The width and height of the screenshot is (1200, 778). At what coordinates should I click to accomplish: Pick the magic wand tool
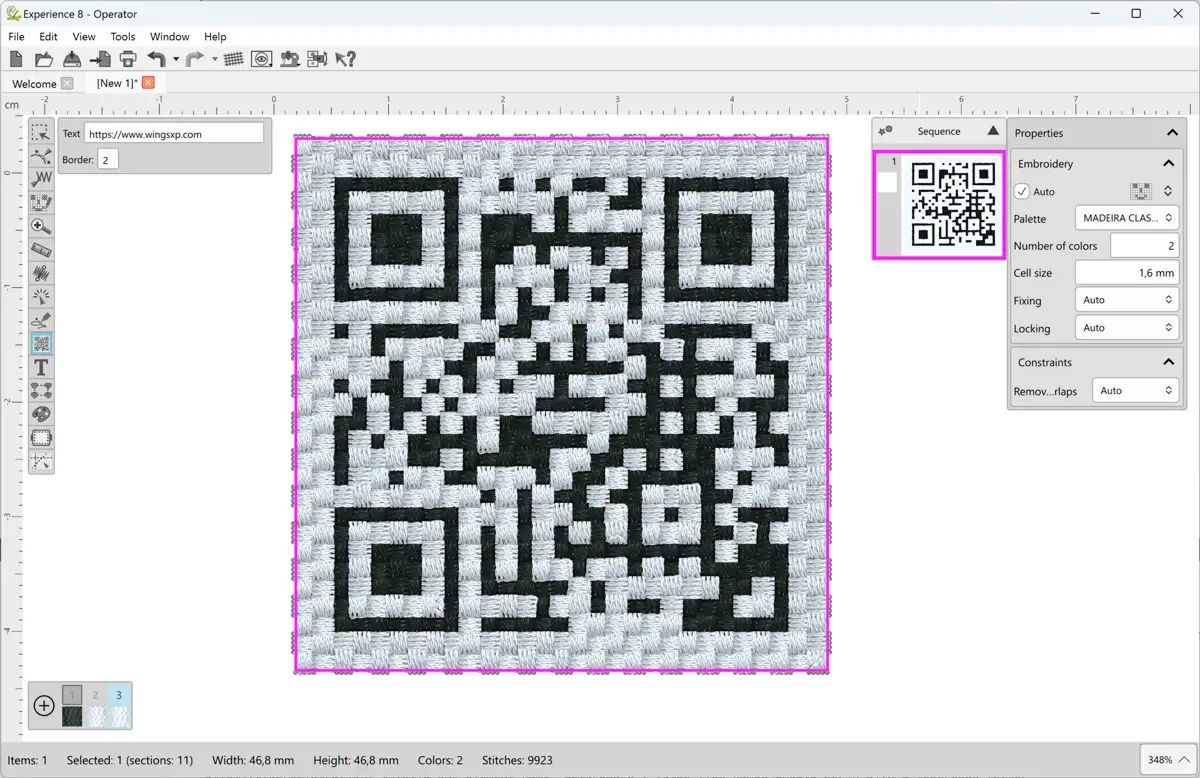tap(41, 297)
